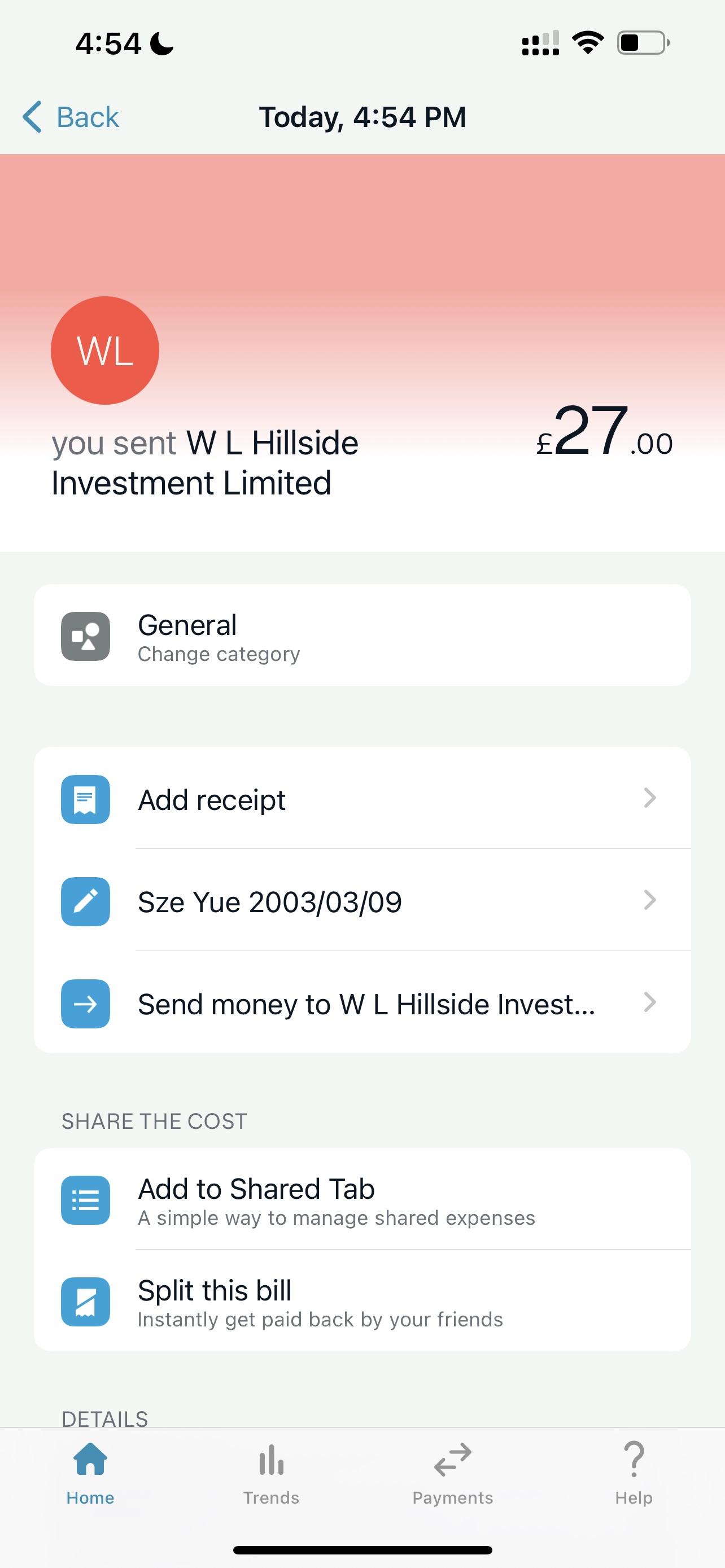Open the Sze Yue note chevron
Viewport: 725px width, 1568px height.
(649, 900)
